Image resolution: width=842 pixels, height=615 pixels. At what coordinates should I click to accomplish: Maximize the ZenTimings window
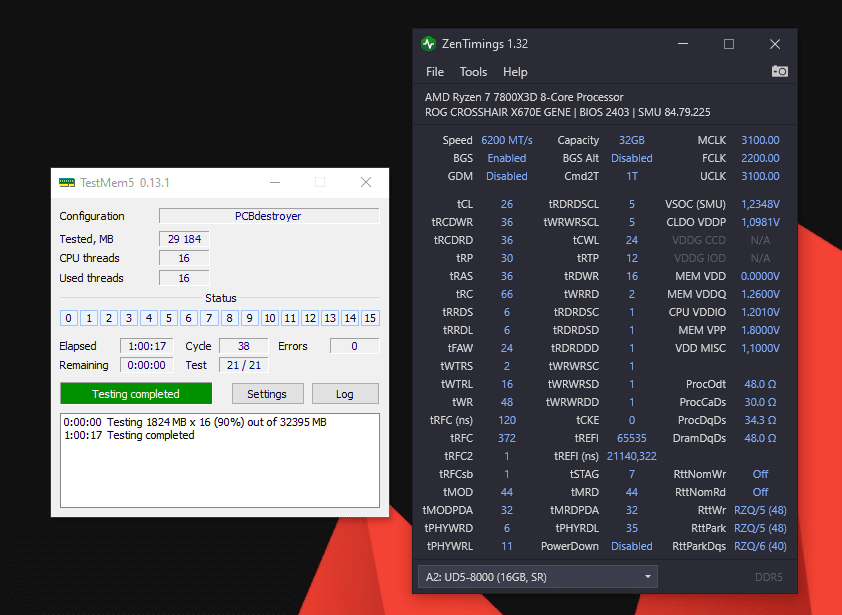[x=729, y=44]
